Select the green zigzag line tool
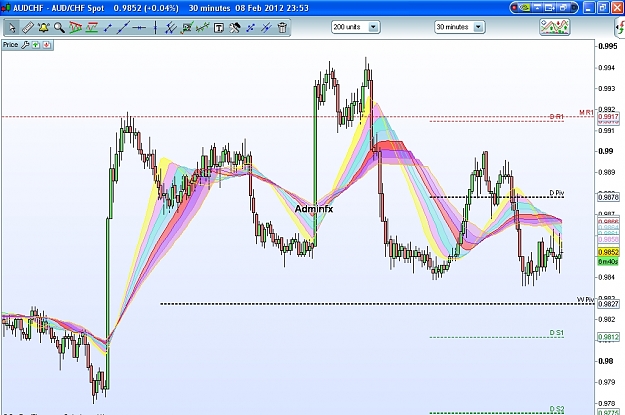Screen dimensions: 625x415 click(202, 28)
